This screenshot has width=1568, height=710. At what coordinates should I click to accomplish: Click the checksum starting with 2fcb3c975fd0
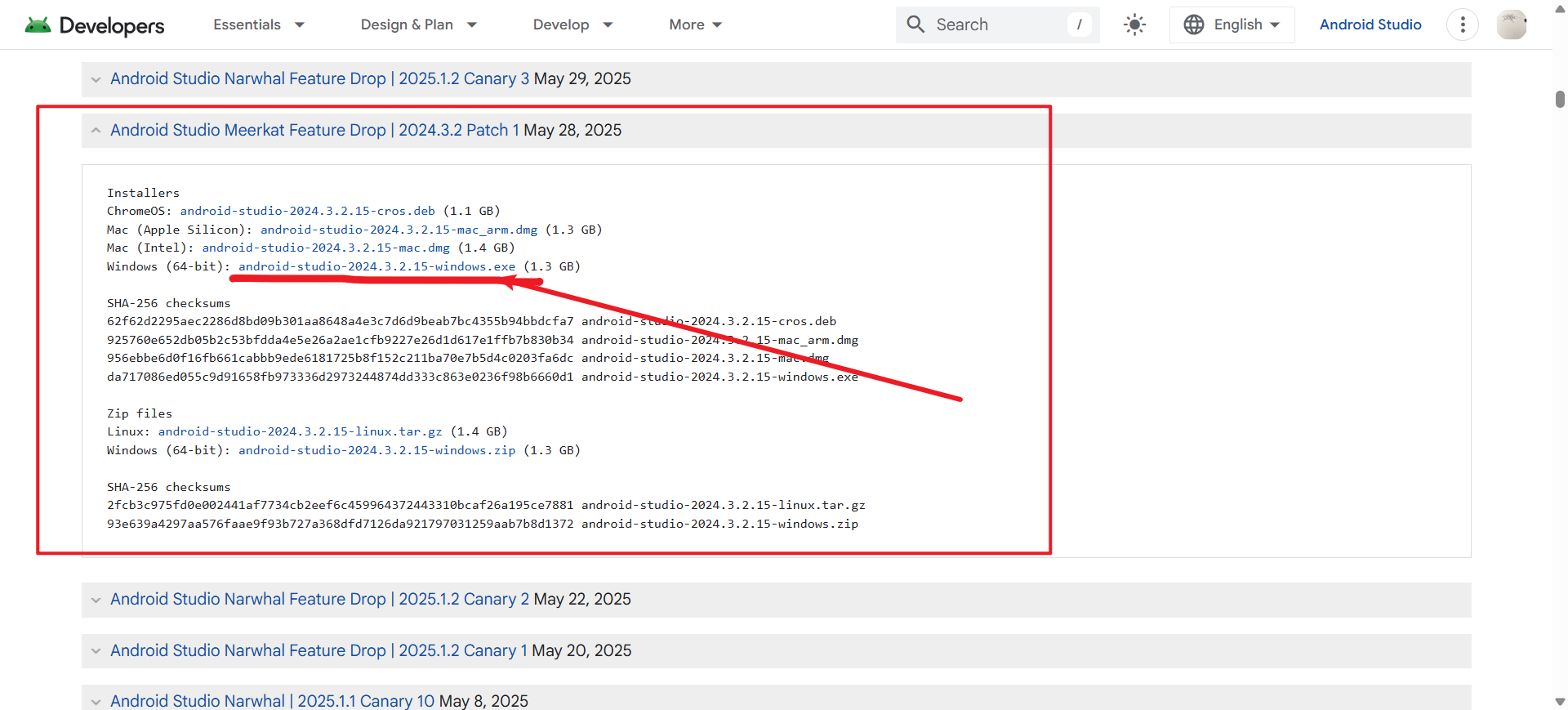point(340,505)
